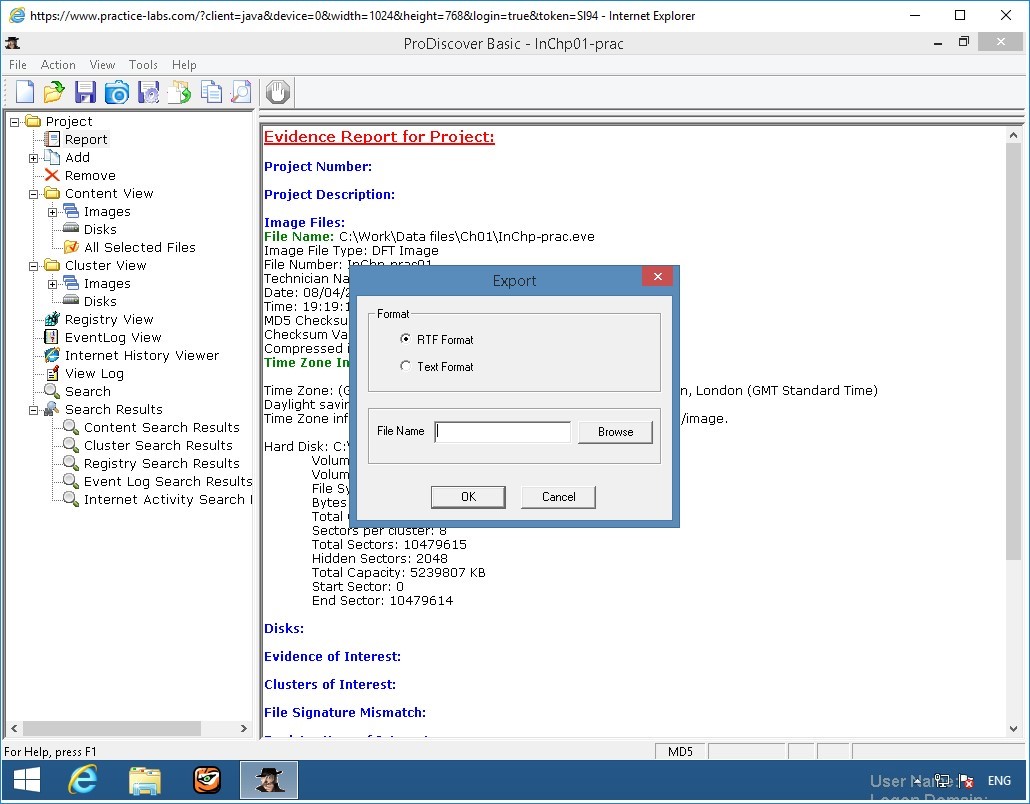Click the report scrollbar up arrow
The width and height of the screenshot is (1030, 804).
pos(1013,135)
